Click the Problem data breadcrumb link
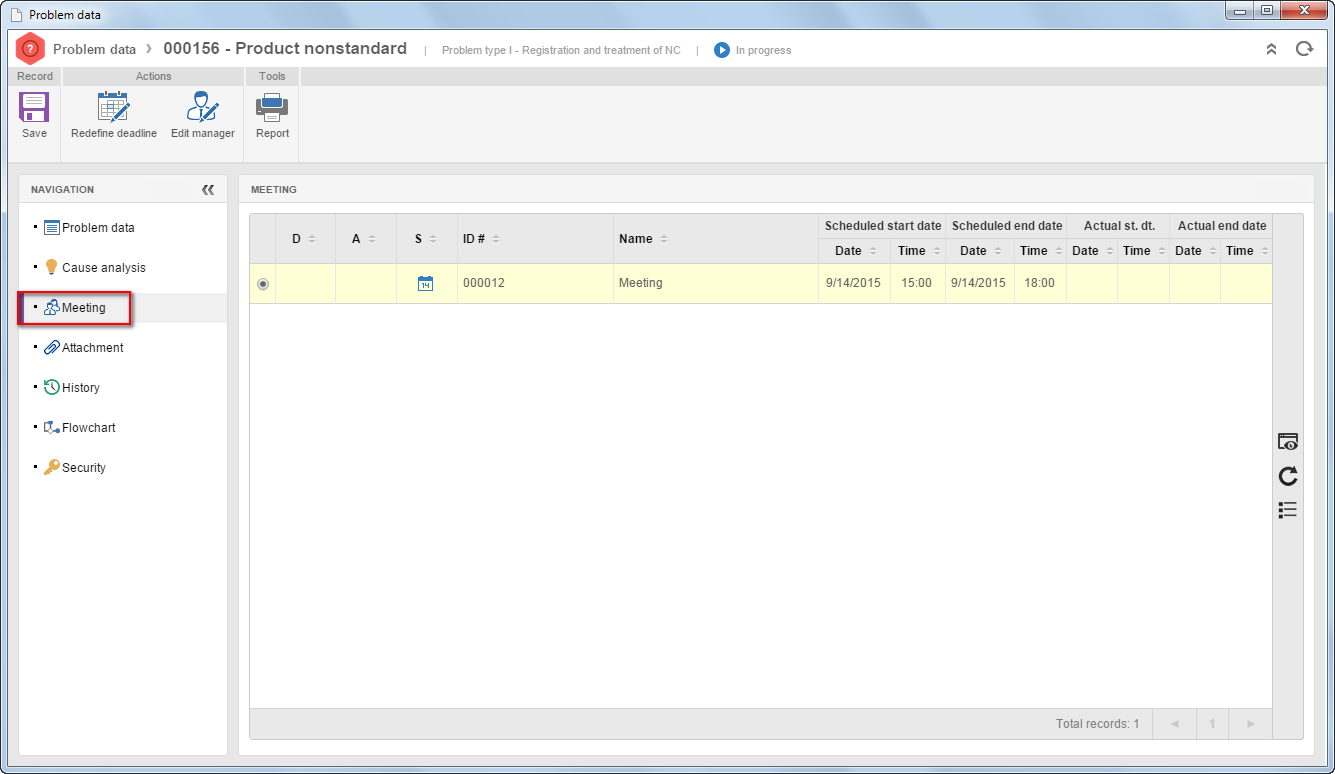Viewport: 1335px width, 774px height. click(94, 49)
